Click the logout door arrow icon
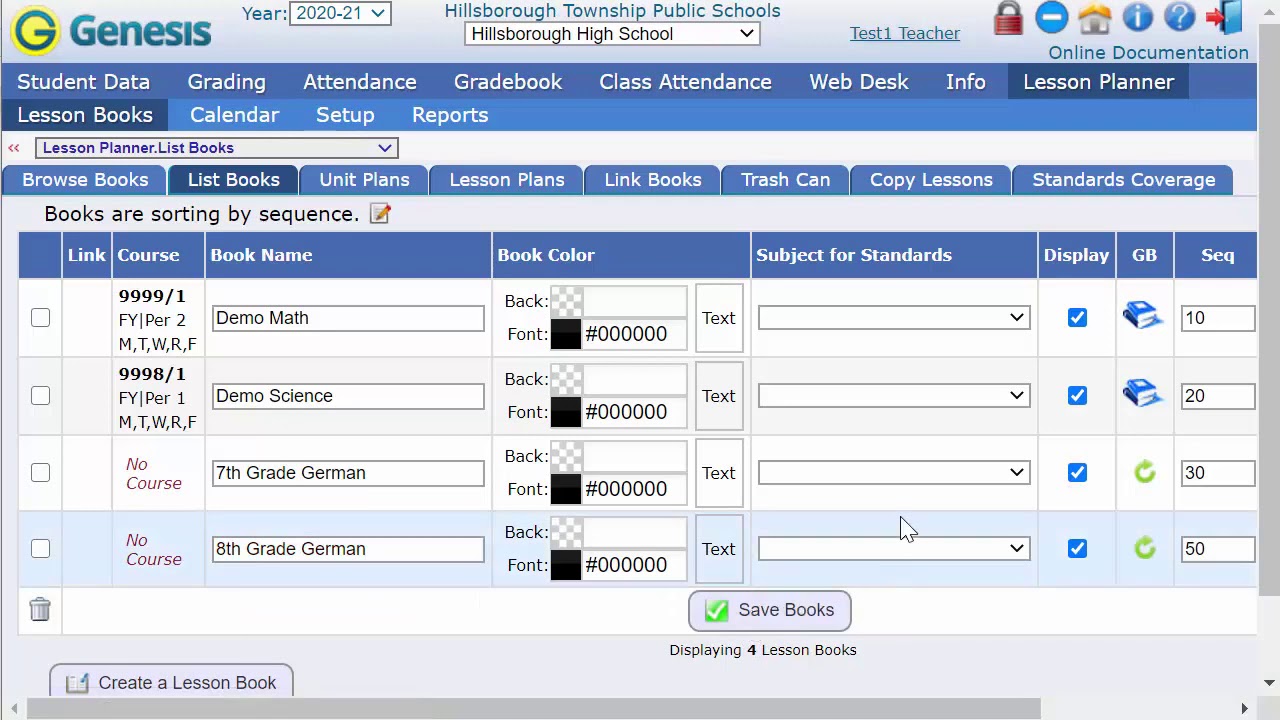 1223,17
